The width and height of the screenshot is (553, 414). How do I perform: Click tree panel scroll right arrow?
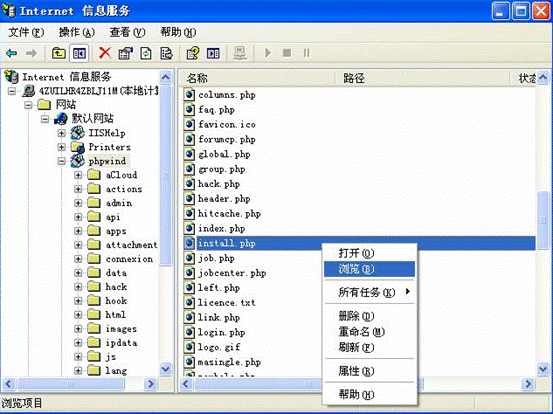pyautogui.click(x=151, y=384)
